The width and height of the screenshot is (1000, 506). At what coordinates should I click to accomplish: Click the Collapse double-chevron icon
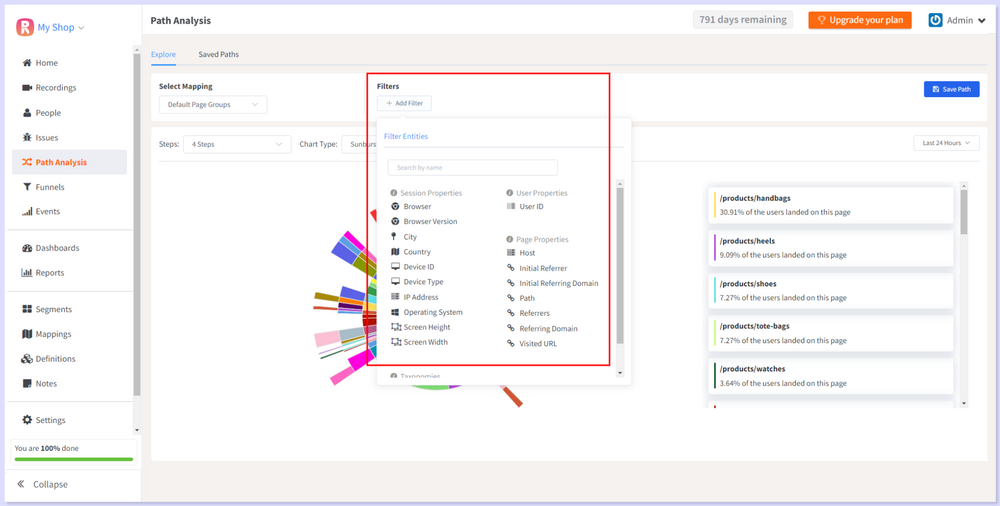pos(21,484)
